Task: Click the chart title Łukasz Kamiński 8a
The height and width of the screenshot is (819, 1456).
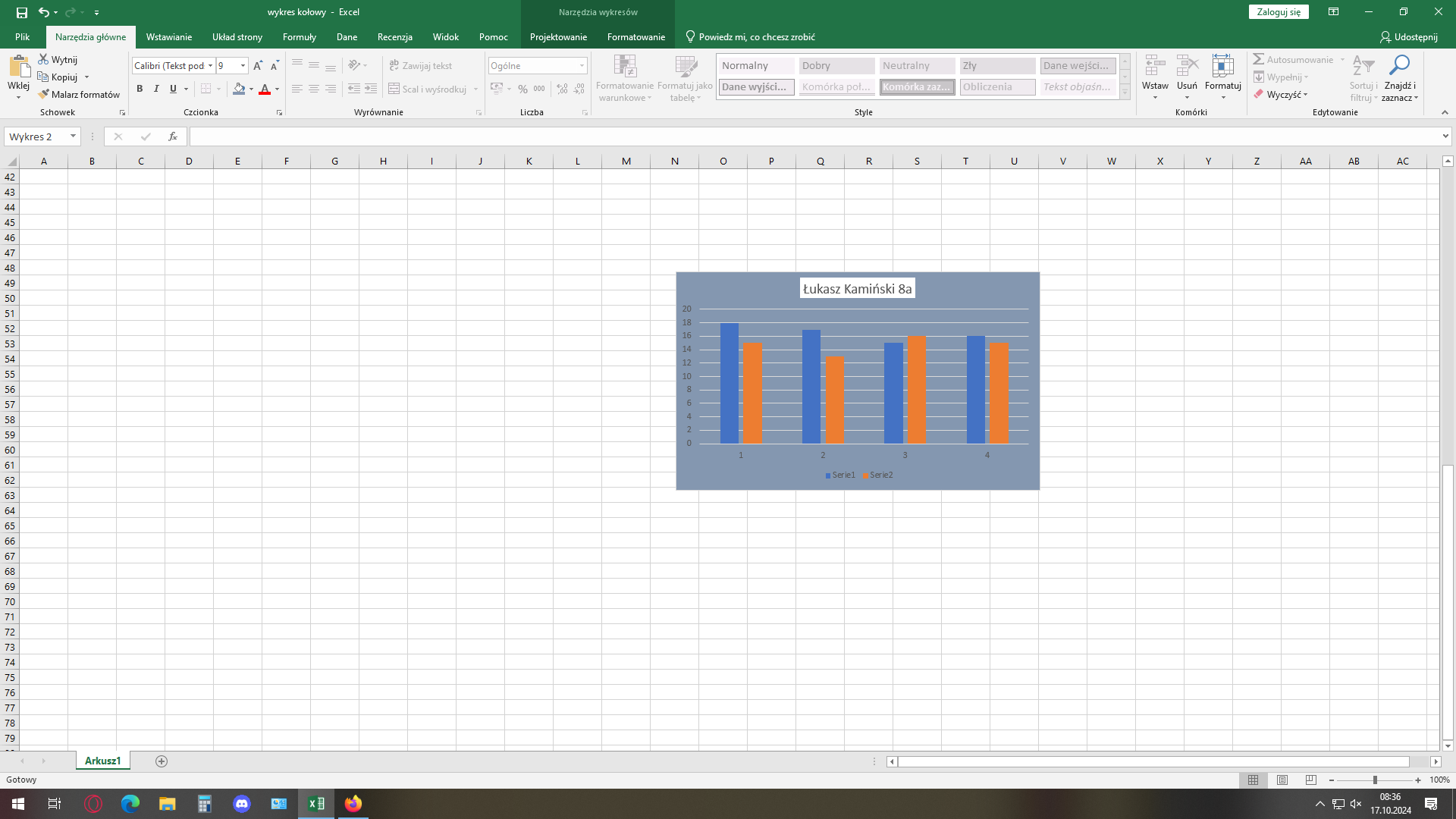Action: 857,289
